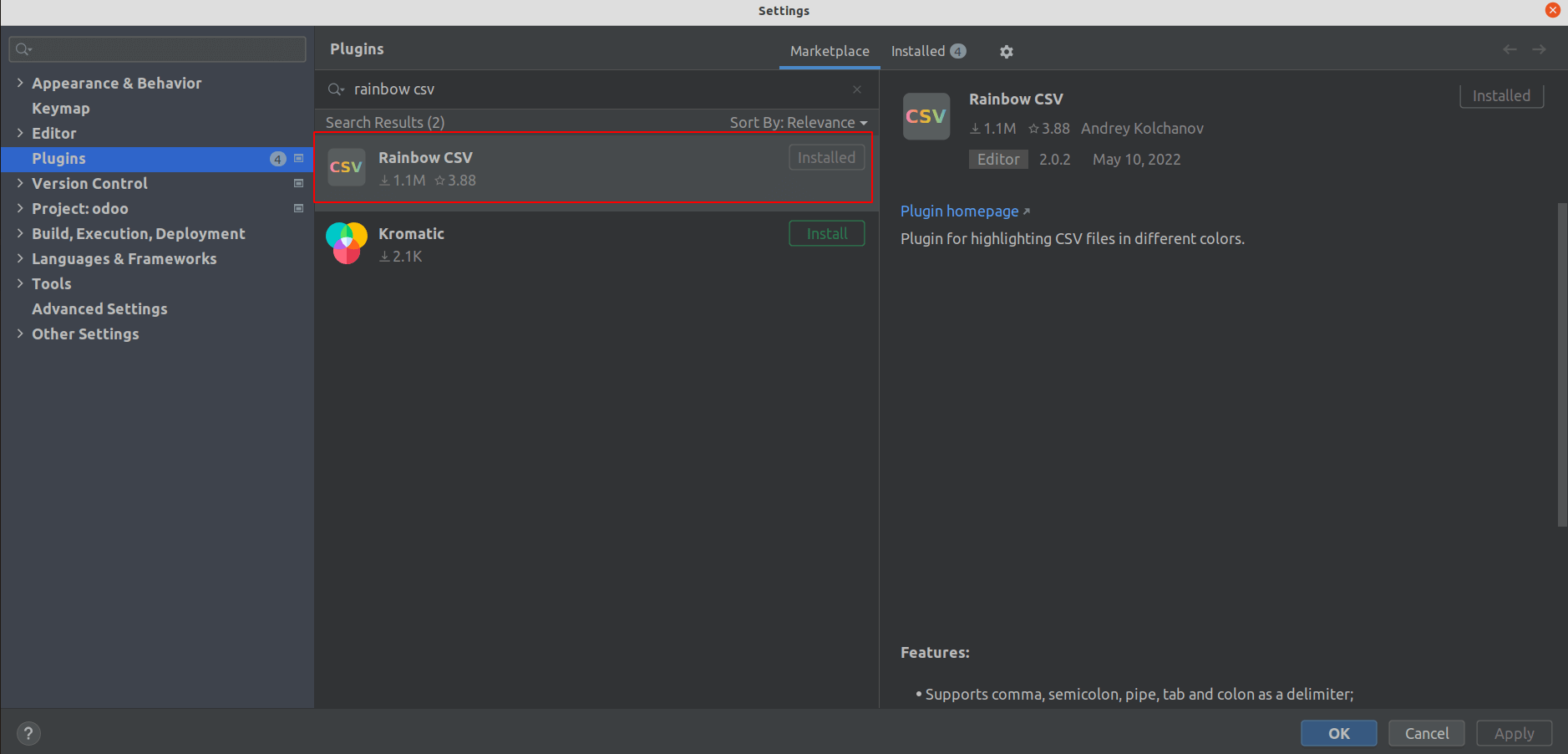The height and width of the screenshot is (754, 1568).
Task: Click the May 10, 2022 release date
Action: coord(1136,160)
